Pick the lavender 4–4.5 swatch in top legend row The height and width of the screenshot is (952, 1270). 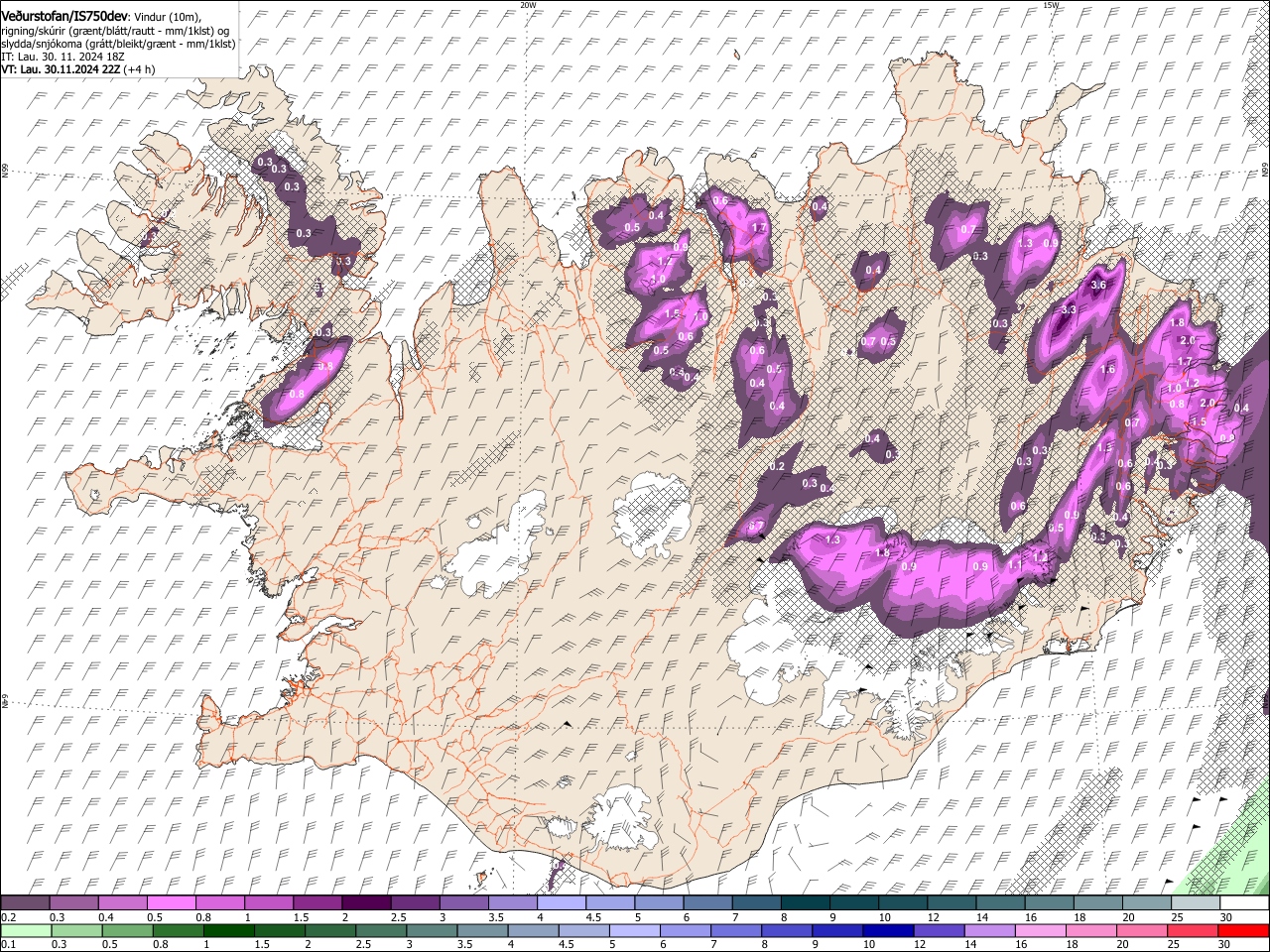[x=562, y=903]
